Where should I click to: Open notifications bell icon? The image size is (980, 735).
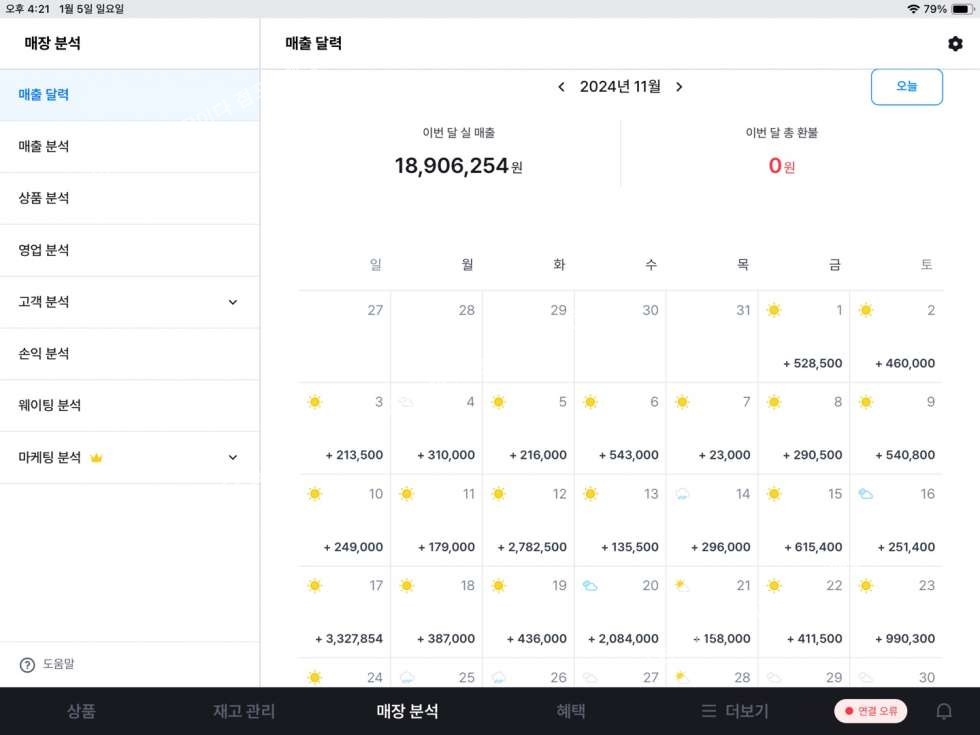tap(944, 711)
